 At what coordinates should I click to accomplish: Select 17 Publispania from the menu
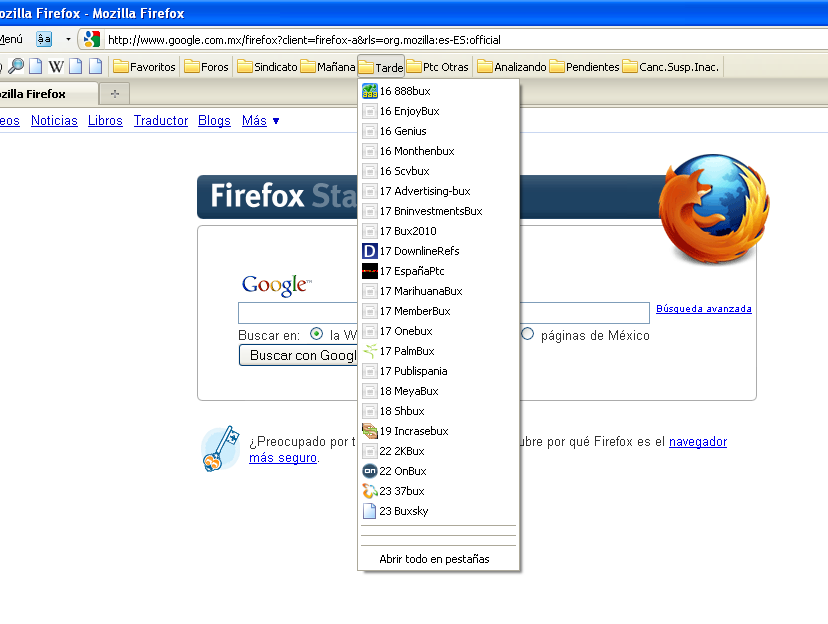[x=438, y=371]
